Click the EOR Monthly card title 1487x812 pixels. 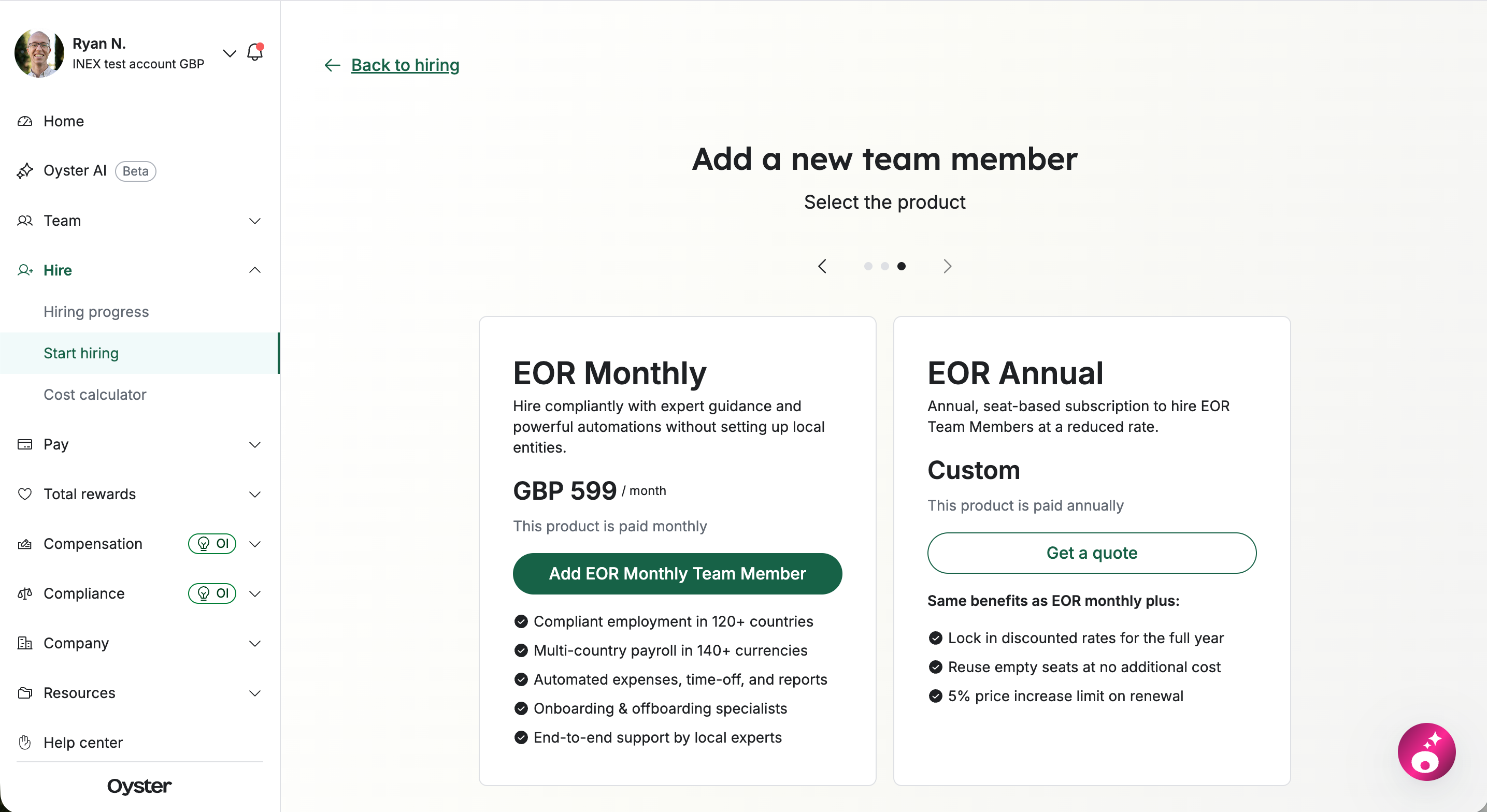coord(610,373)
